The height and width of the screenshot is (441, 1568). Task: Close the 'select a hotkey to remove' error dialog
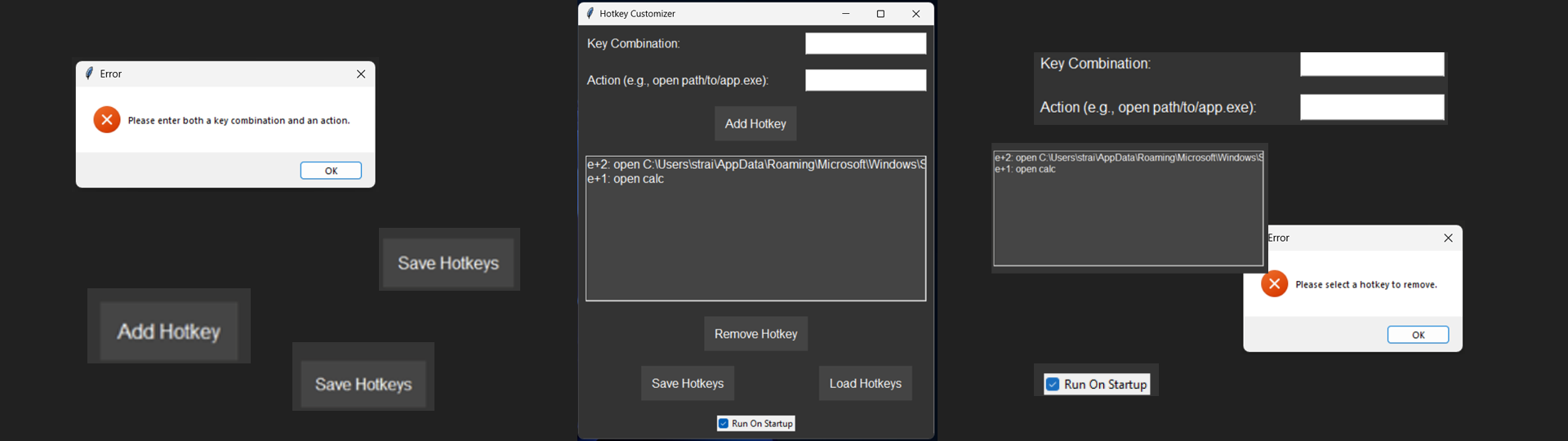coord(1448,238)
